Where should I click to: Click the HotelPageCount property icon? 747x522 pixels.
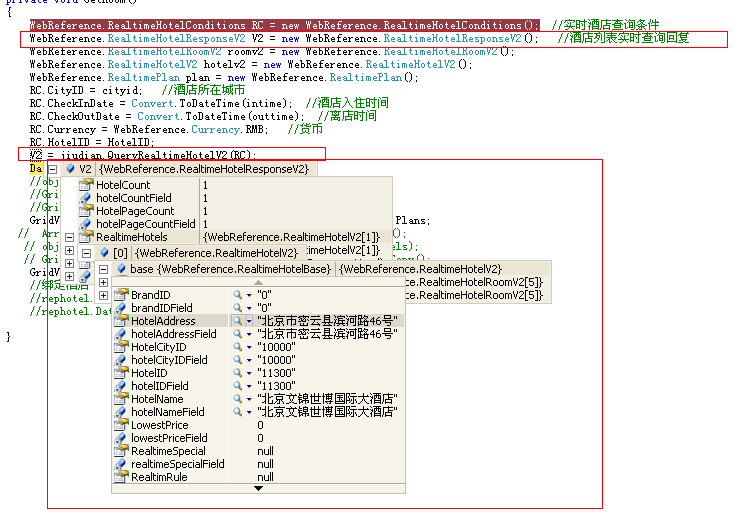coord(86,211)
